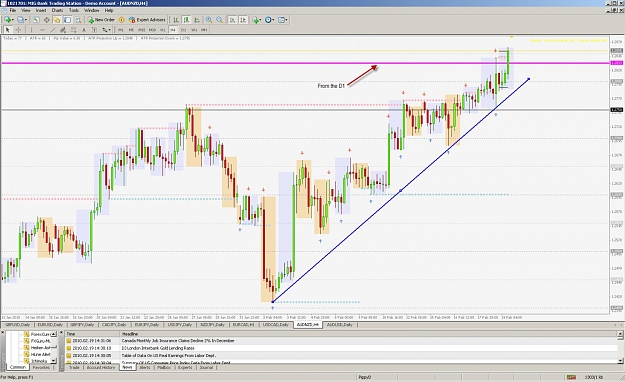Zoom out on the chart
The height and width of the screenshot is (382, 625).
219,20
